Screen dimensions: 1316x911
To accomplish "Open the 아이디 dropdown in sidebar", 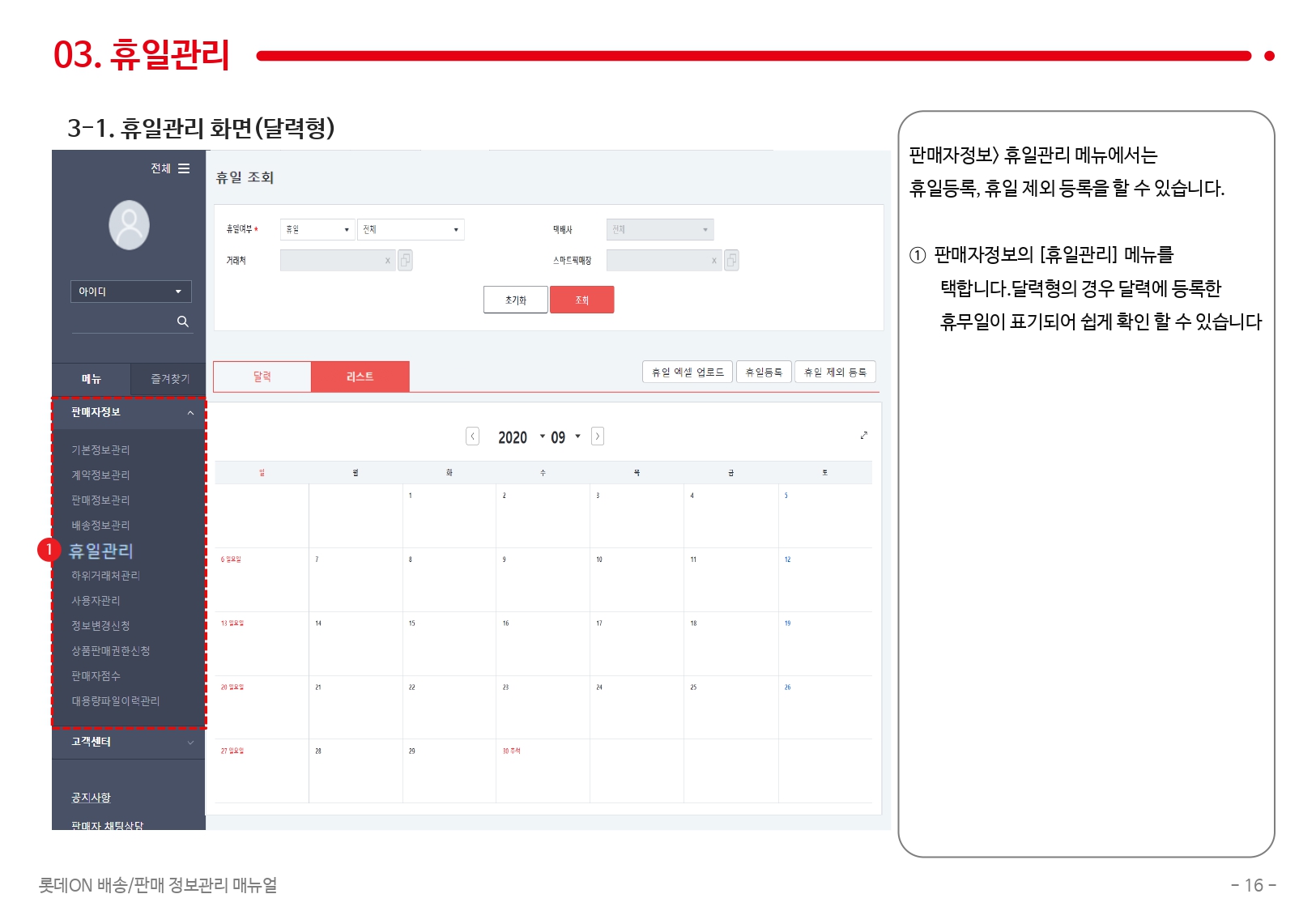I will (x=130, y=292).
